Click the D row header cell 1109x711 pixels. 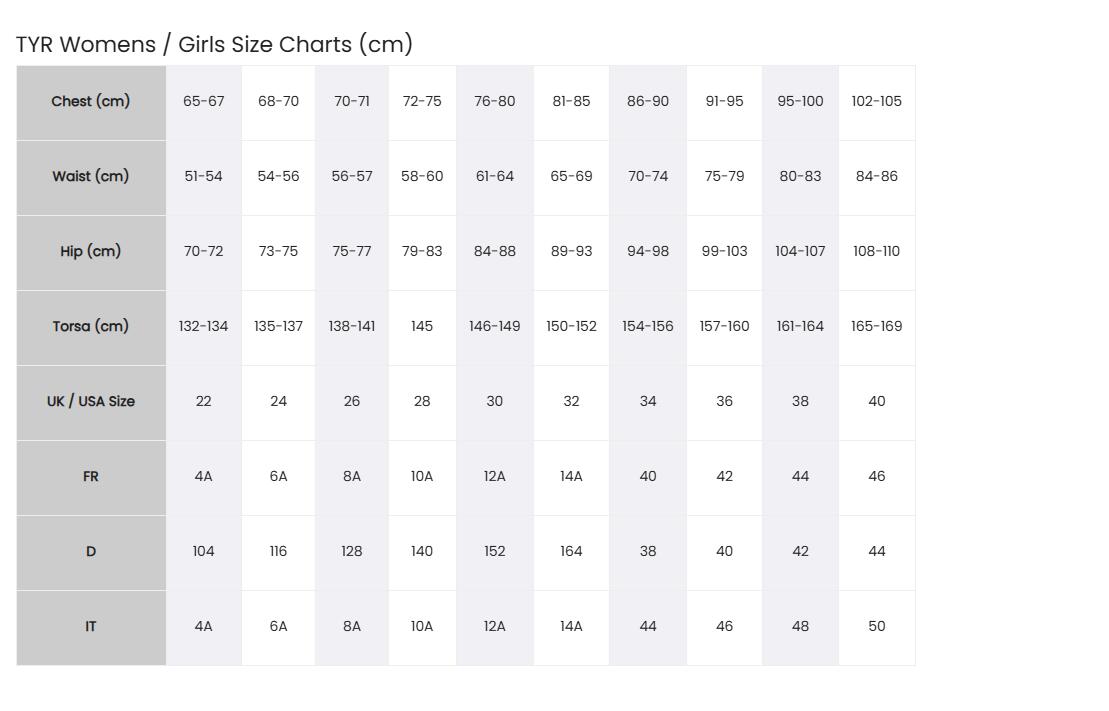(x=91, y=553)
